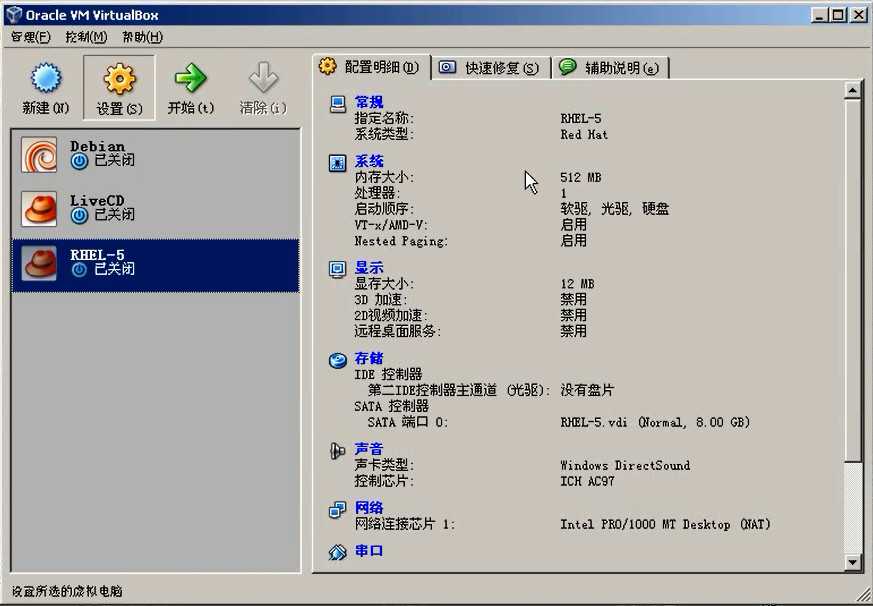Click the VirtualBox title bar cube icon
This screenshot has width=873, height=606.
click(13, 14)
